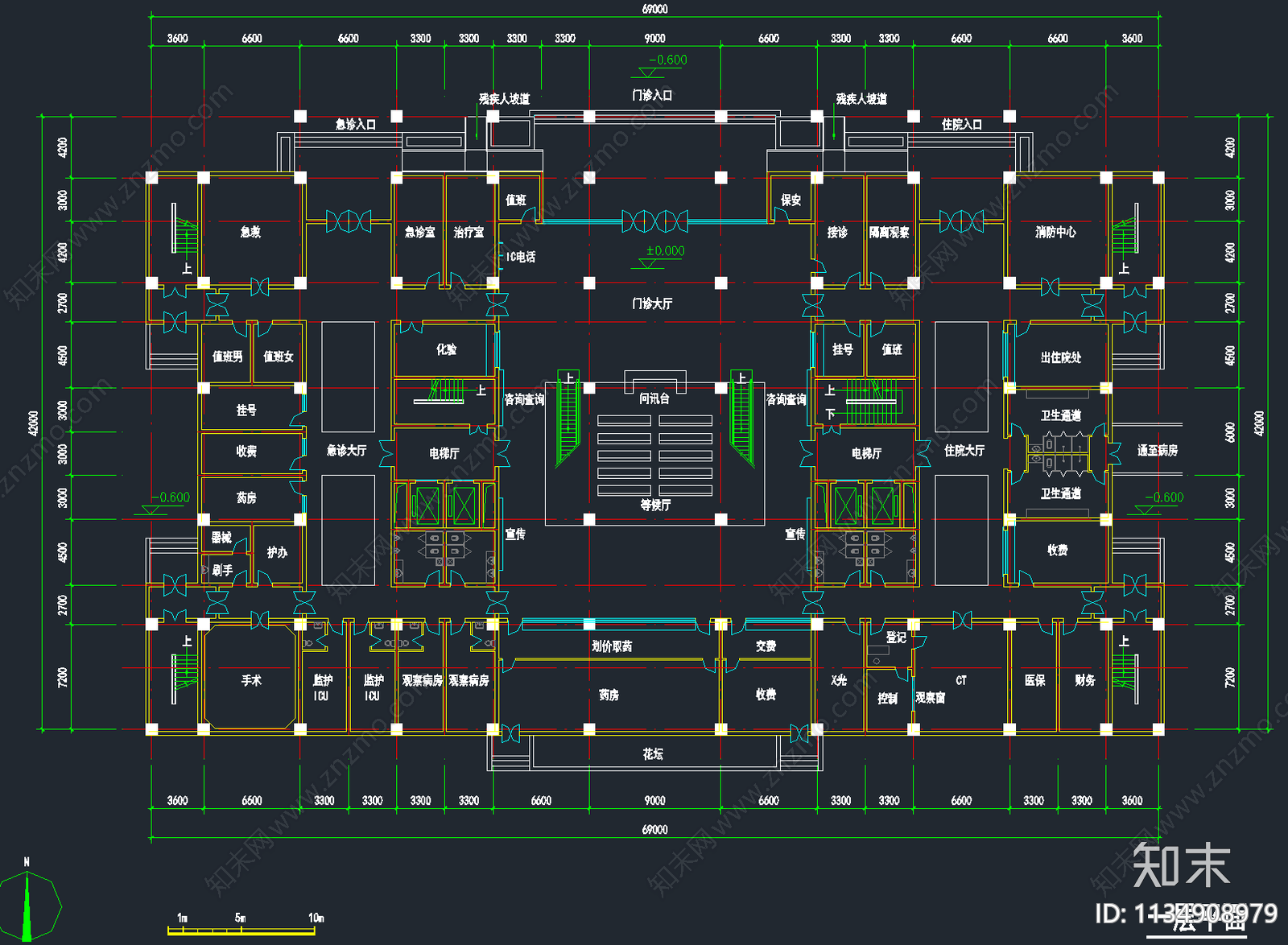Click the 观察窗 label
The height and width of the screenshot is (945, 1288).
click(x=931, y=698)
